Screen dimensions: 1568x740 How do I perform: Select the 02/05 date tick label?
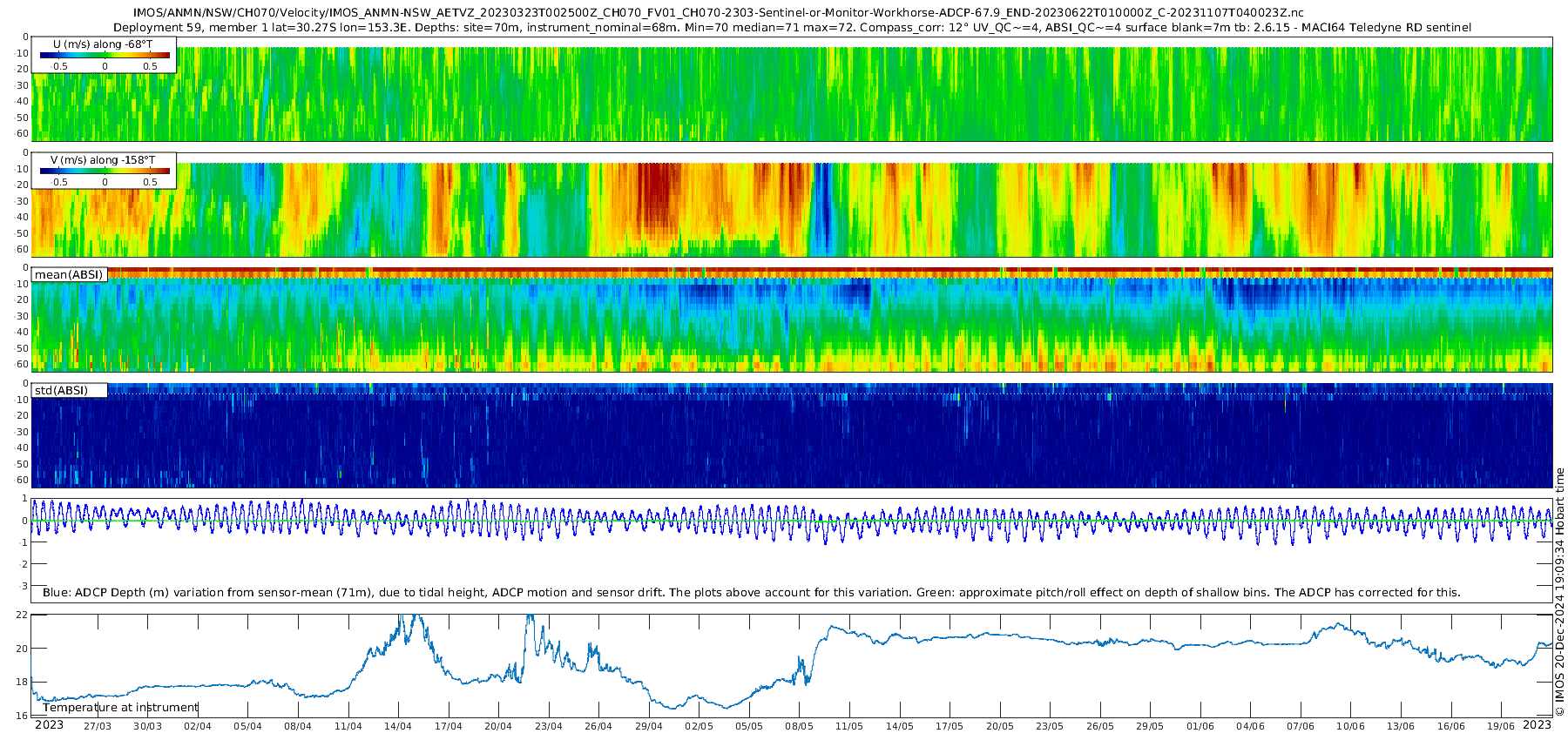(x=699, y=726)
